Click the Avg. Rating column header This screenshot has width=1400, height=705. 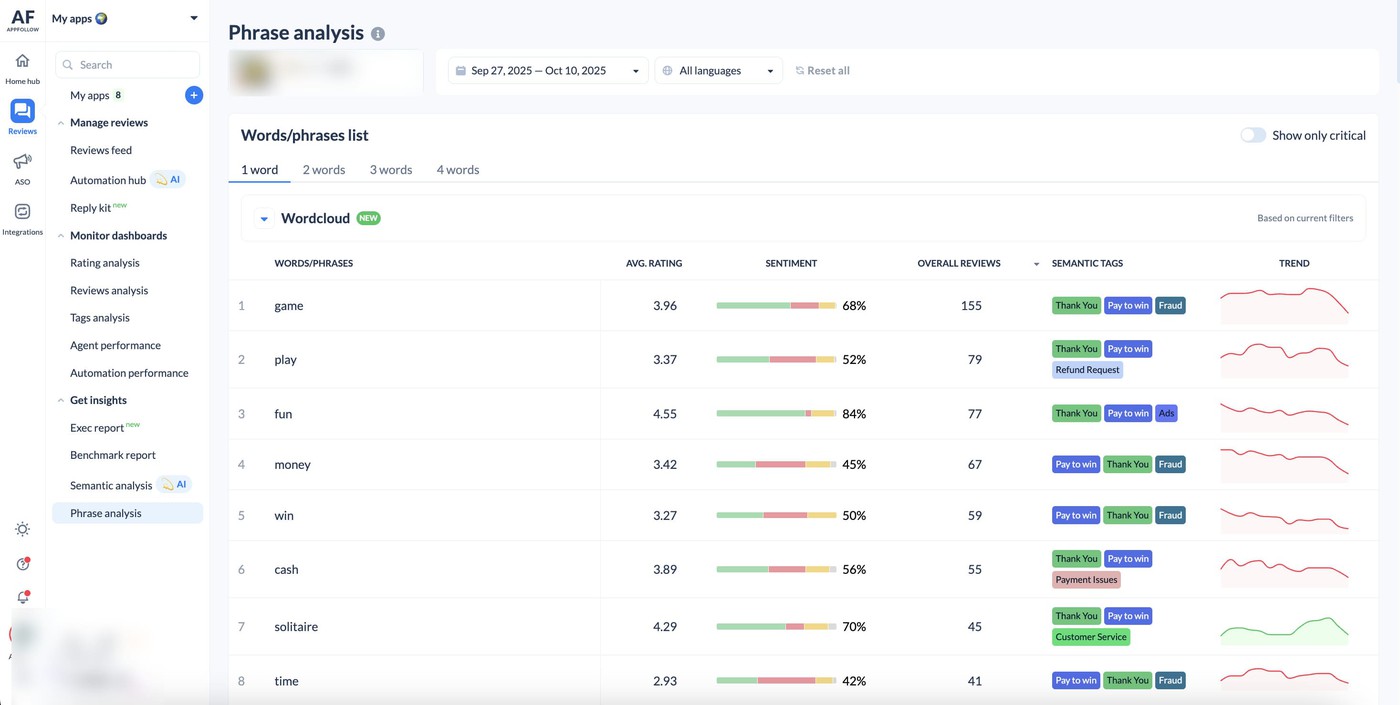coord(654,264)
